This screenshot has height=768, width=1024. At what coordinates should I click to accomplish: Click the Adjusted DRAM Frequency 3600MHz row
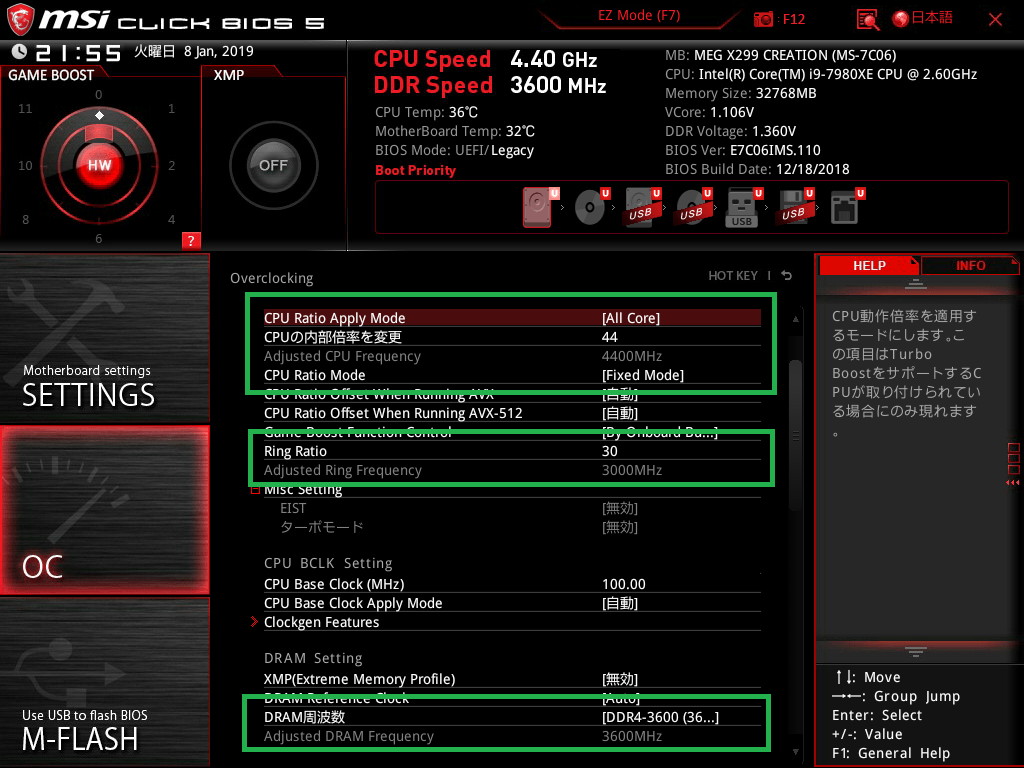[x=512, y=736]
